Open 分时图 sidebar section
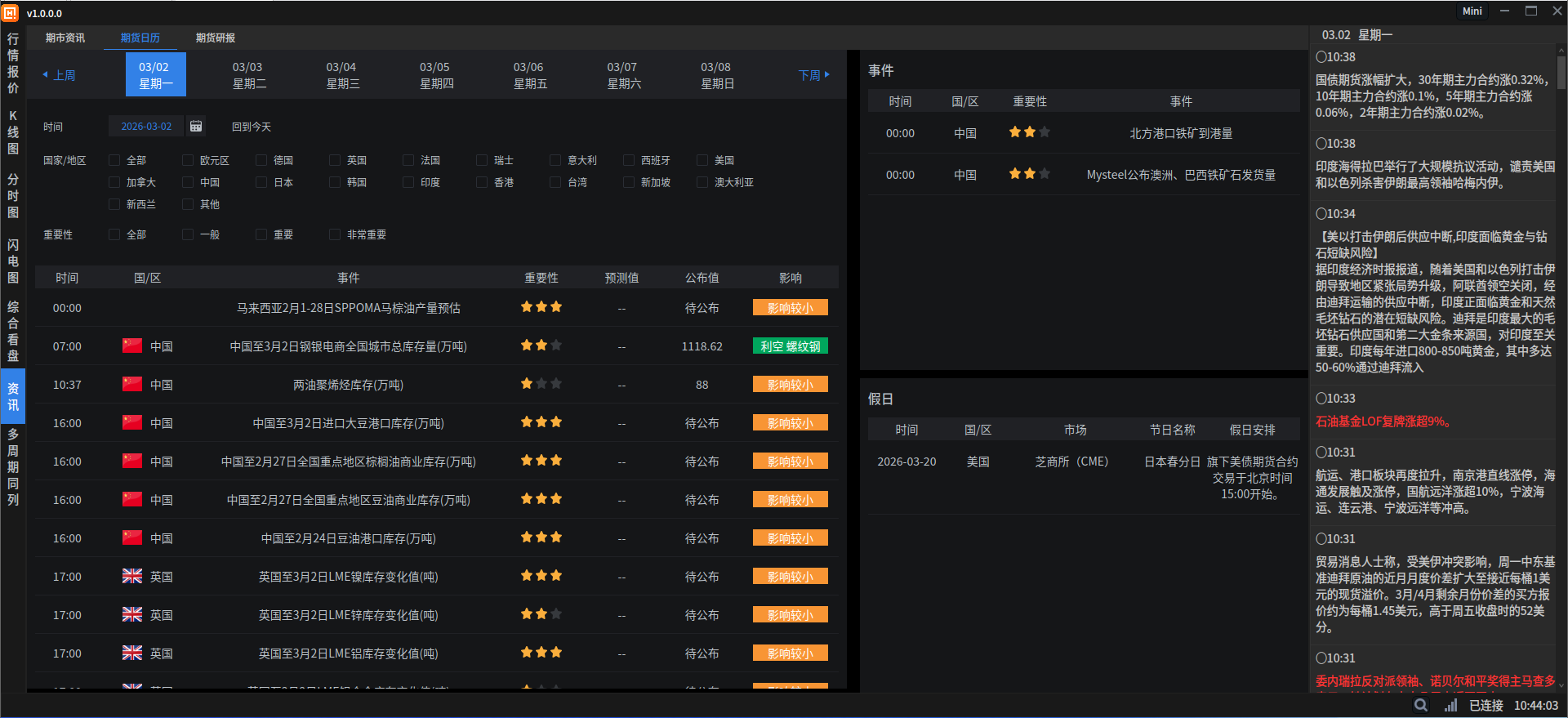The width and height of the screenshot is (1568, 718). coord(13,196)
